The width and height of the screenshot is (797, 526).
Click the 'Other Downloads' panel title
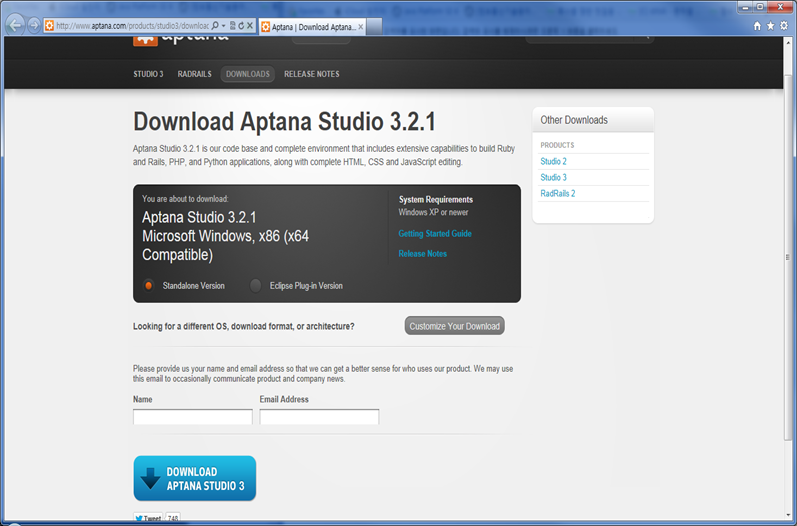(574, 120)
